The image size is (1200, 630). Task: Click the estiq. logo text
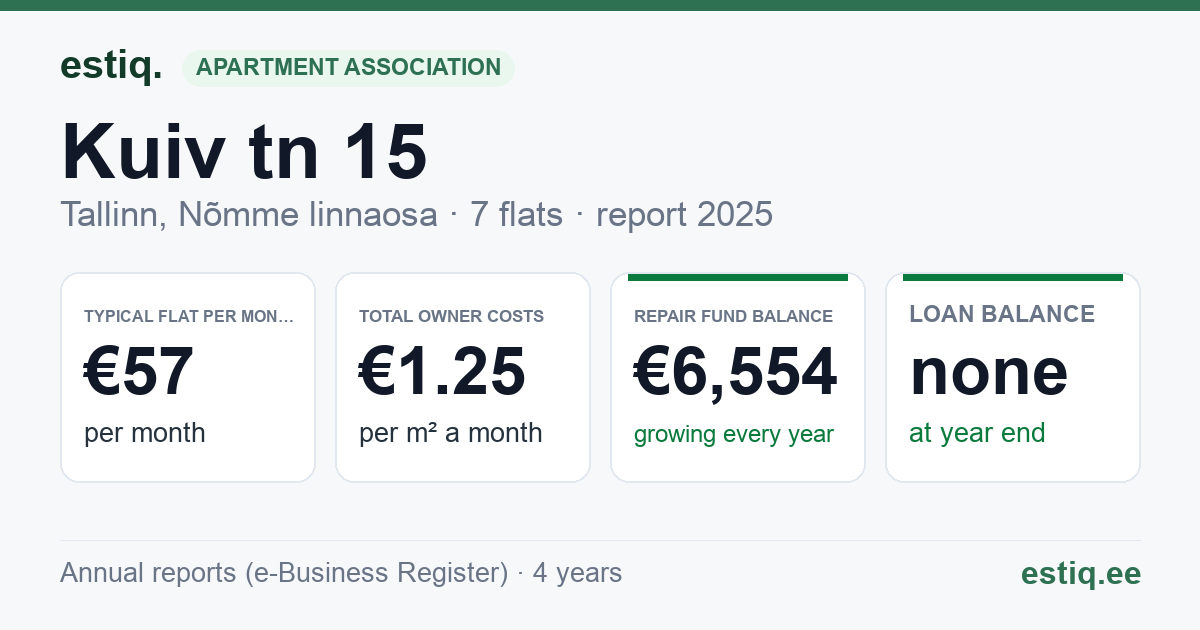(111, 66)
